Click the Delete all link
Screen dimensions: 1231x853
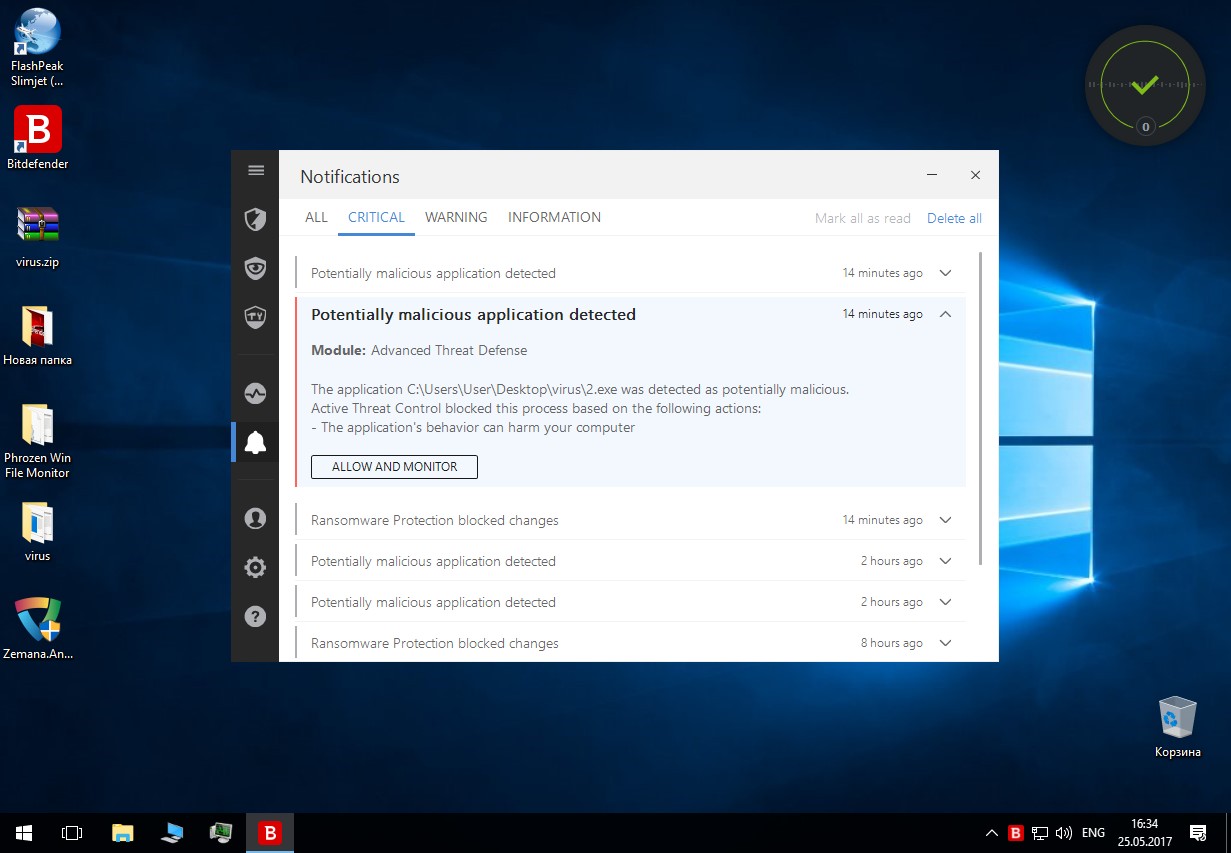pos(954,218)
